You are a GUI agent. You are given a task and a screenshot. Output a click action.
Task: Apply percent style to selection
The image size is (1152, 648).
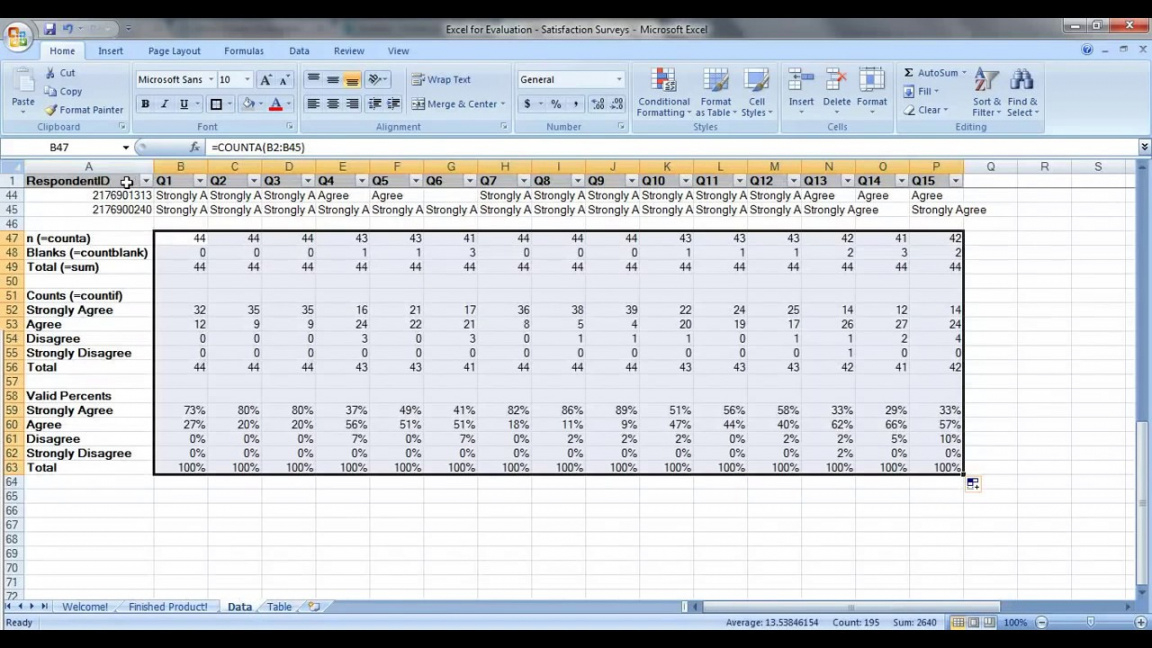pyautogui.click(x=556, y=104)
